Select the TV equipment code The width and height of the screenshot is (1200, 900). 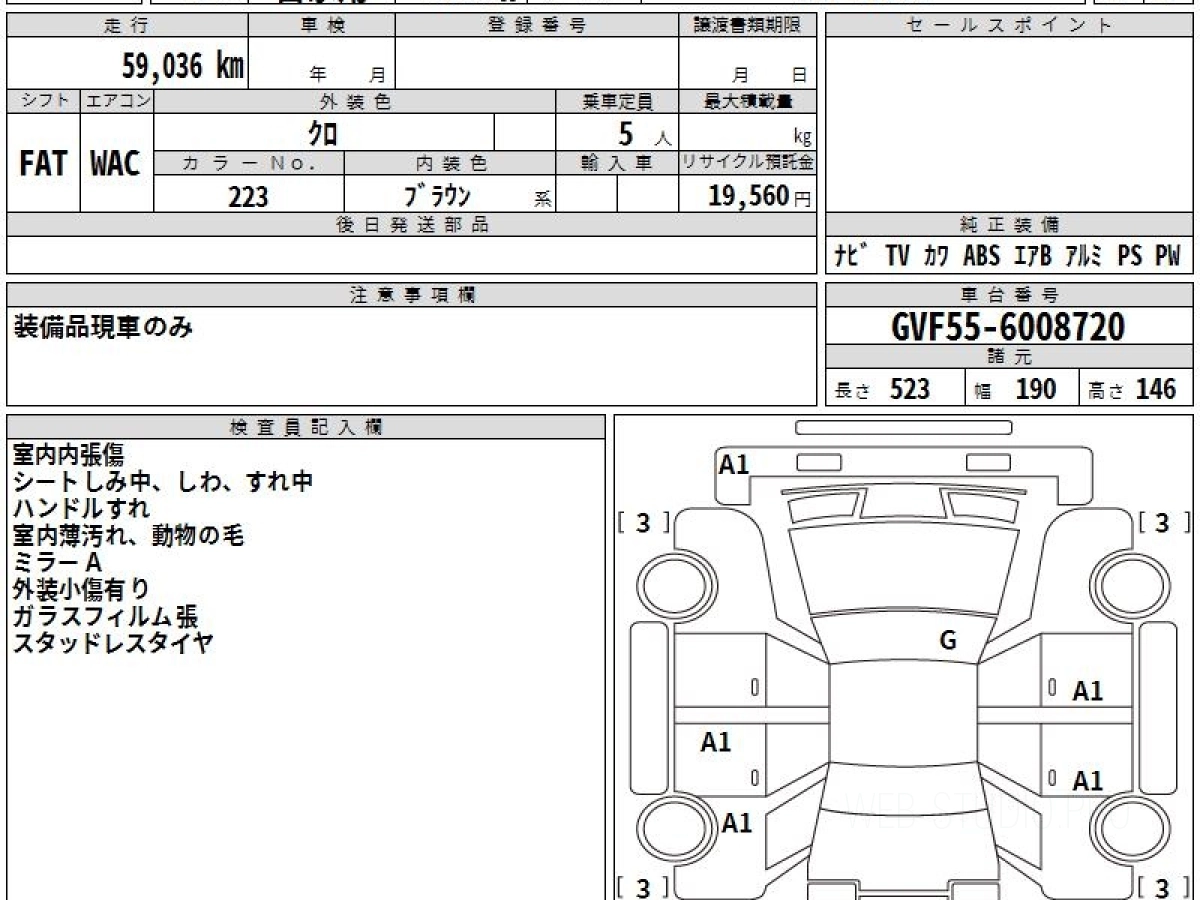click(x=897, y=257)
